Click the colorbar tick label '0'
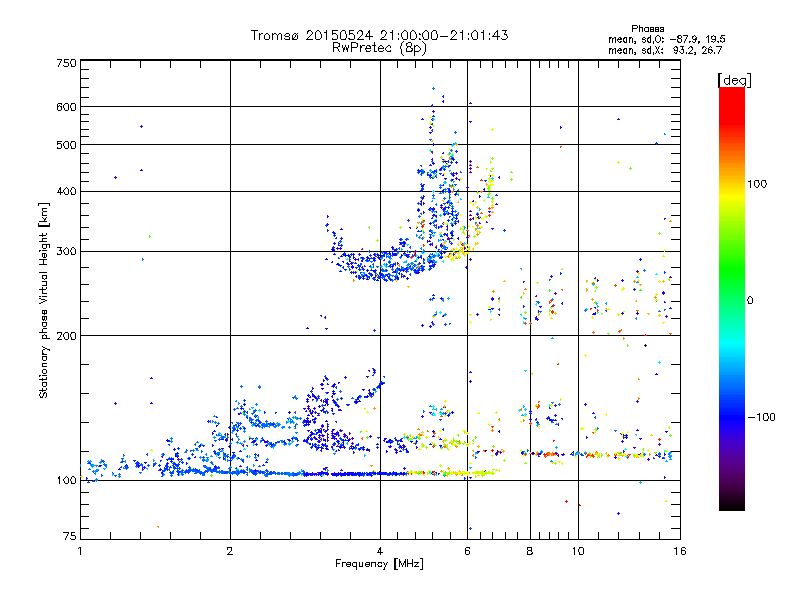800x600 pixels. 750,300
